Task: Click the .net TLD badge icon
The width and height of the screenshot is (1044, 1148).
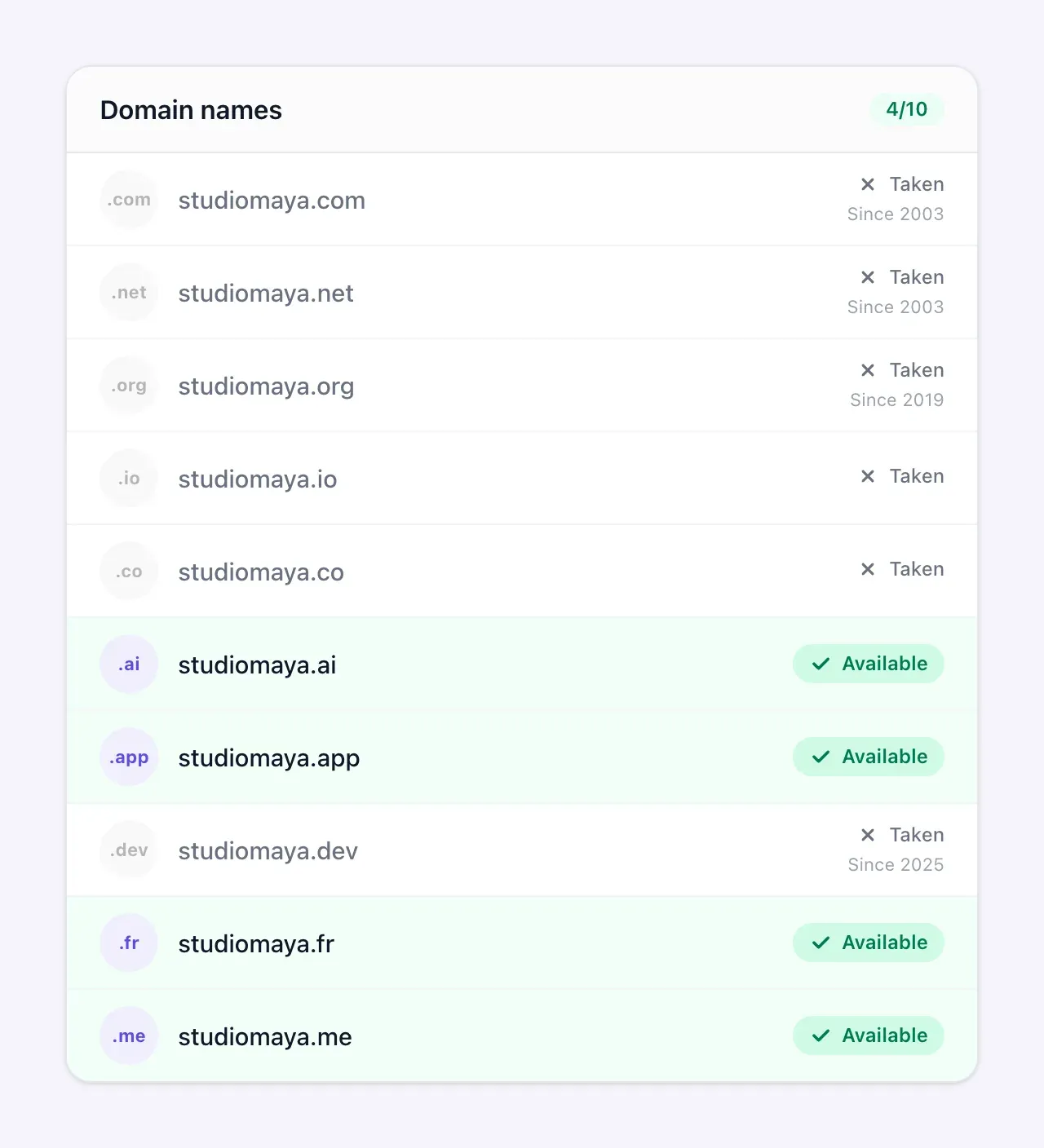Action: pyautogui.click(x=129, y=293)
